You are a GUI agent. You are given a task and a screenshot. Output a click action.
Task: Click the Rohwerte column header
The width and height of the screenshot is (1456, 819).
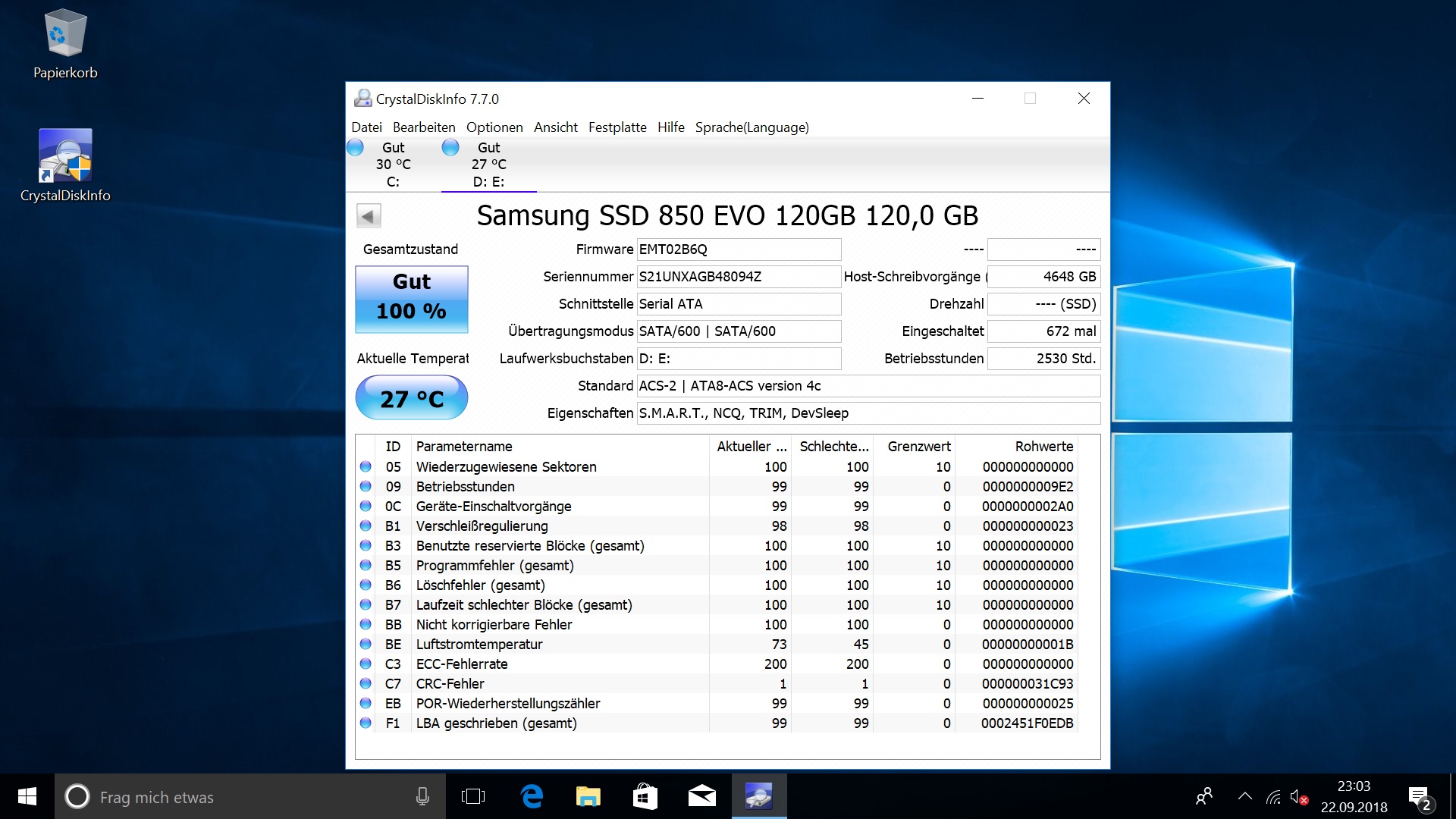click(1043, 447)
